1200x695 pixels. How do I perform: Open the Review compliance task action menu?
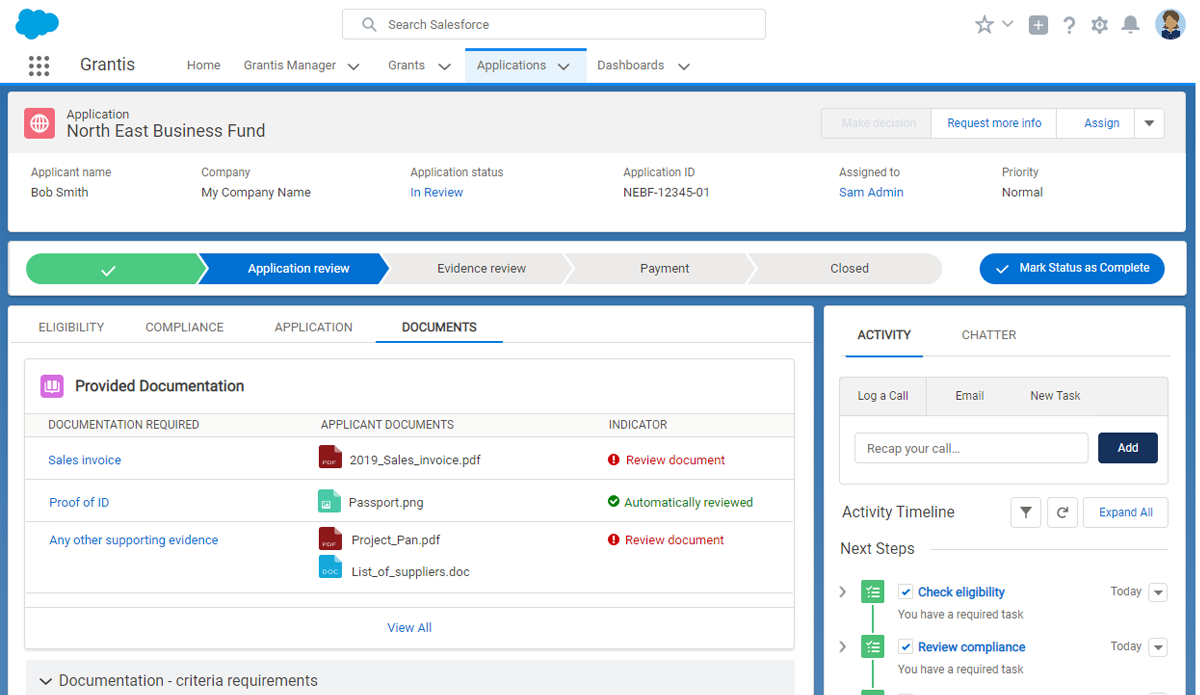coord(1158,648)
